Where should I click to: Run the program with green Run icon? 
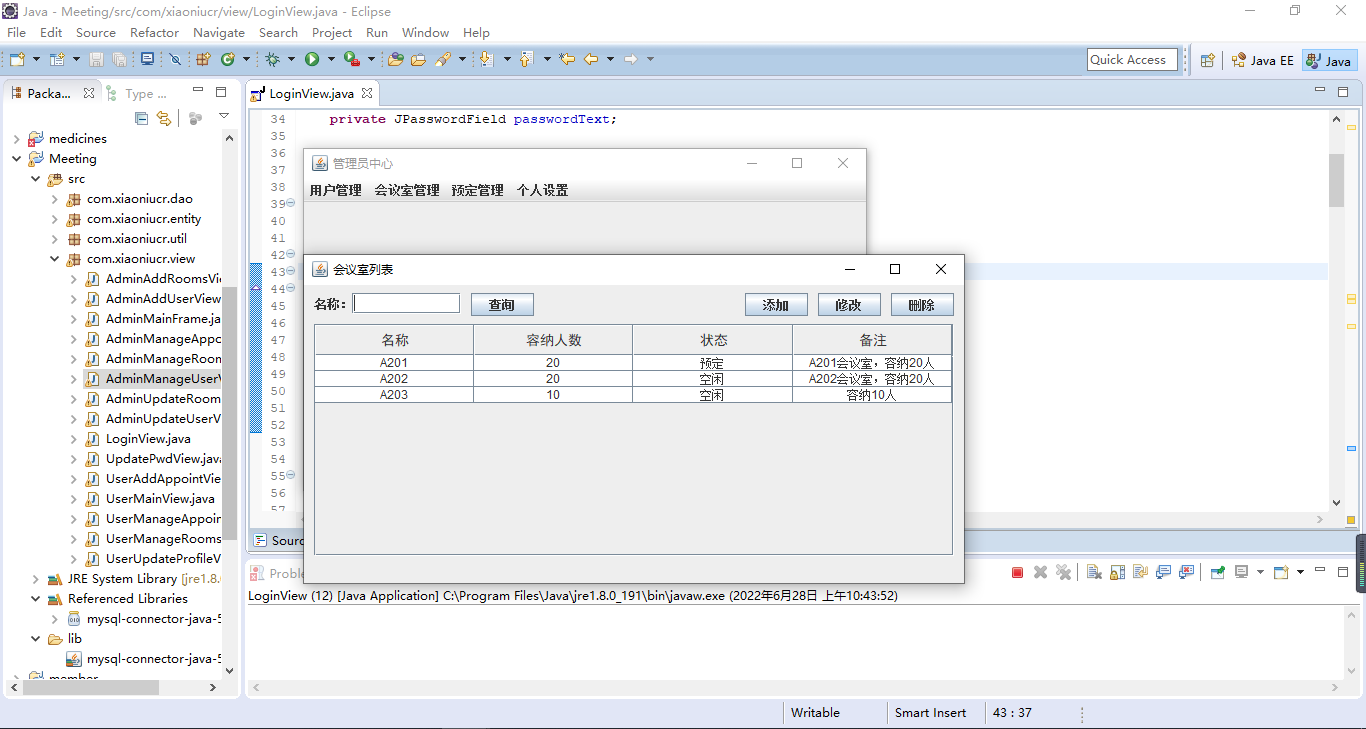tap(312, 59)
